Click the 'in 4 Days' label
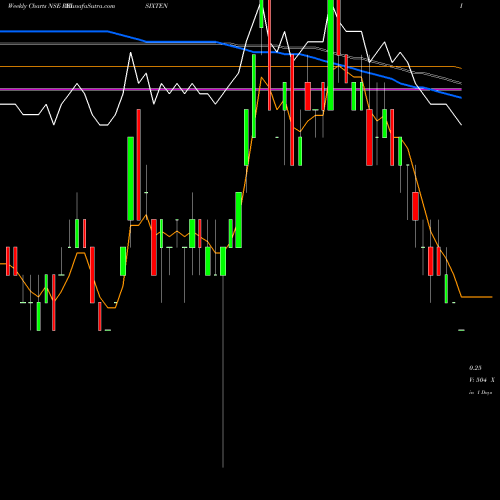 pyautogui.click(x=480, y=393)
